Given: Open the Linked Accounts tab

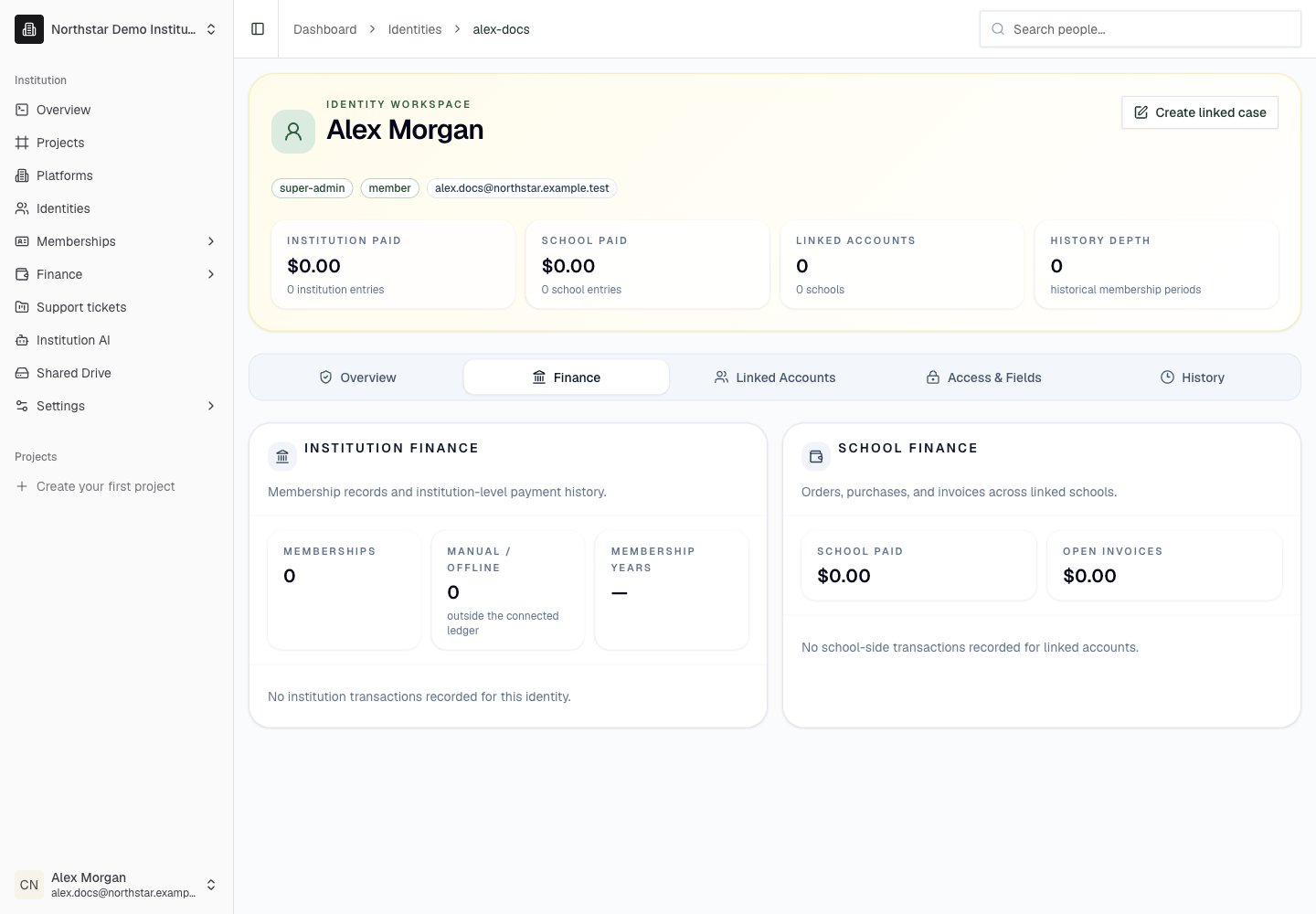Looking at the screenshot, I should [x=775, y=377].
